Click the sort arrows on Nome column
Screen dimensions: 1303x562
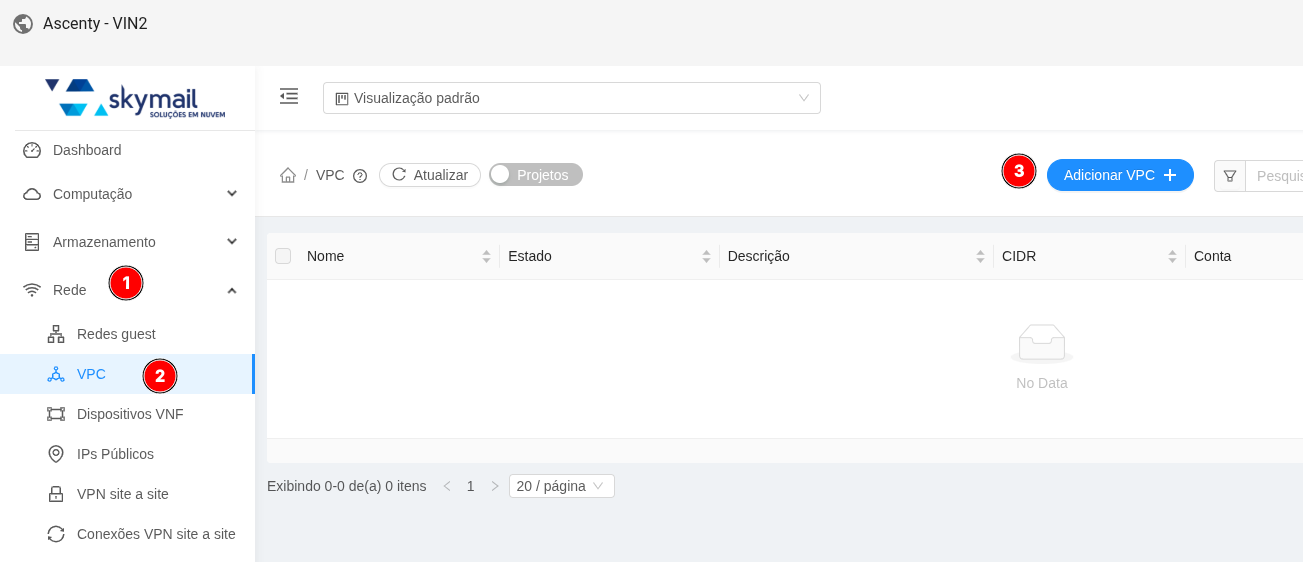(486, 256)
